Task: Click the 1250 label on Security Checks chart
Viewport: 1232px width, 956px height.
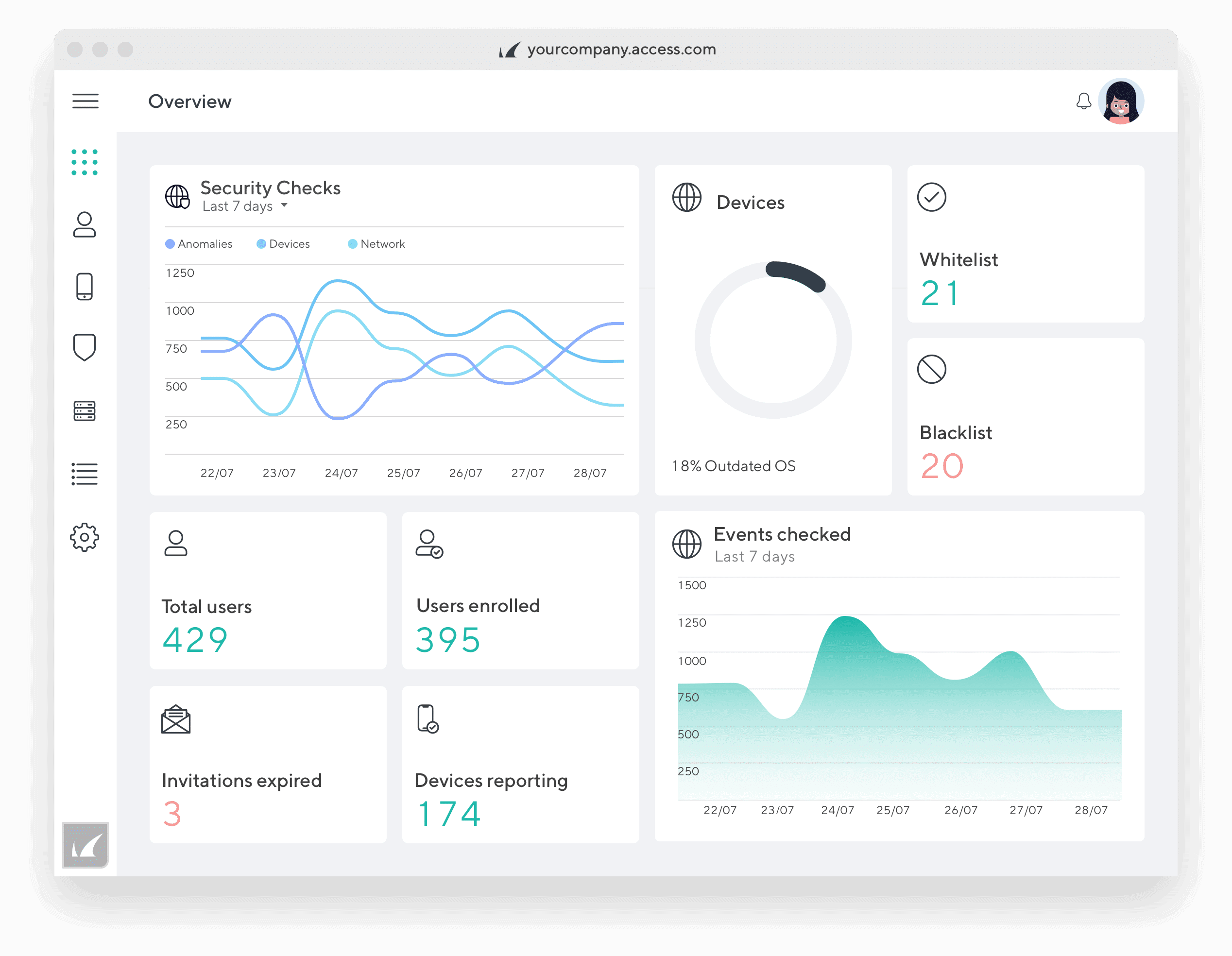Action: pyautogui.click(x=180, y=273)
